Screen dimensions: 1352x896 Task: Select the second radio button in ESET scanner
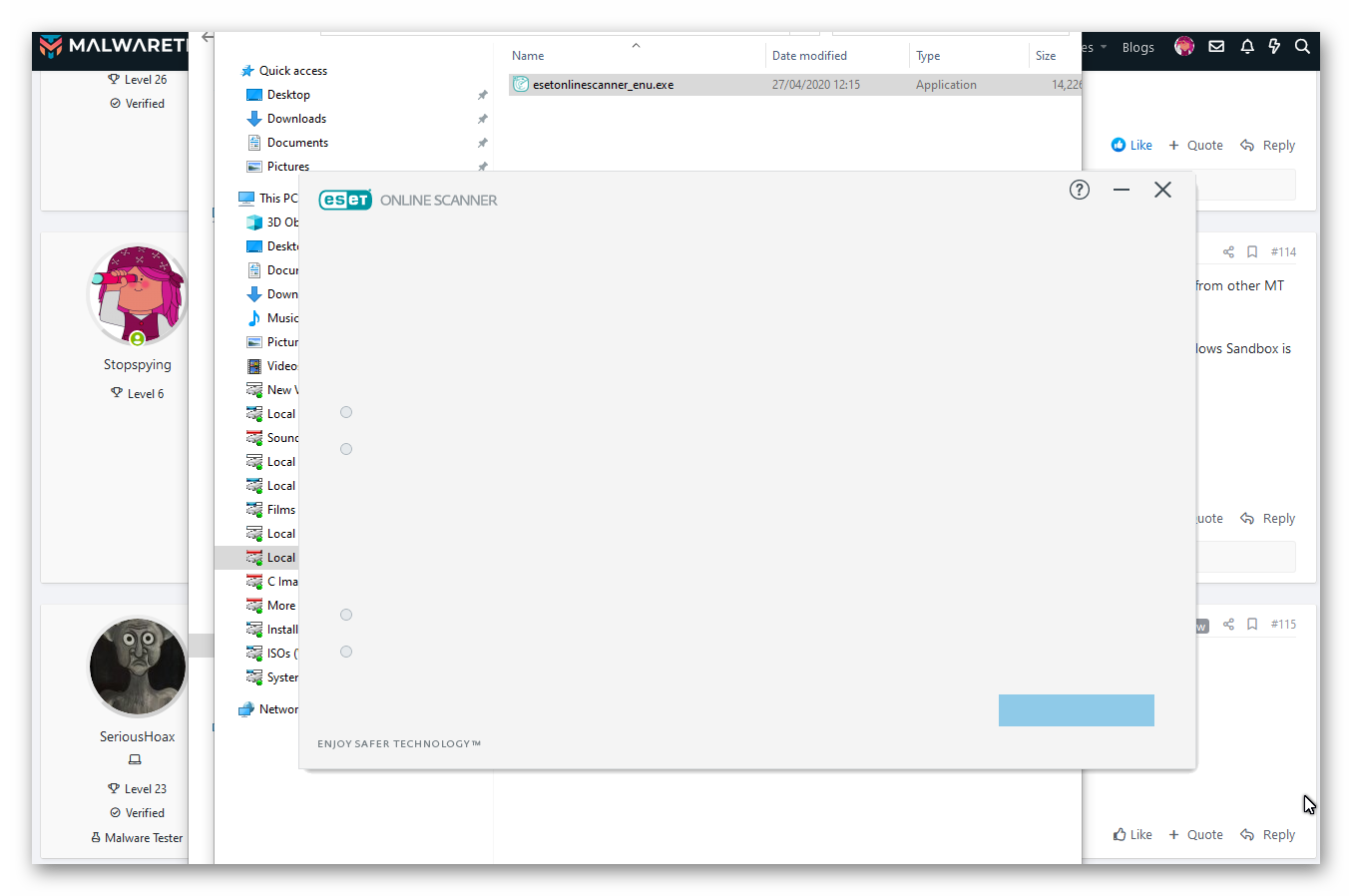pos(346,449)
